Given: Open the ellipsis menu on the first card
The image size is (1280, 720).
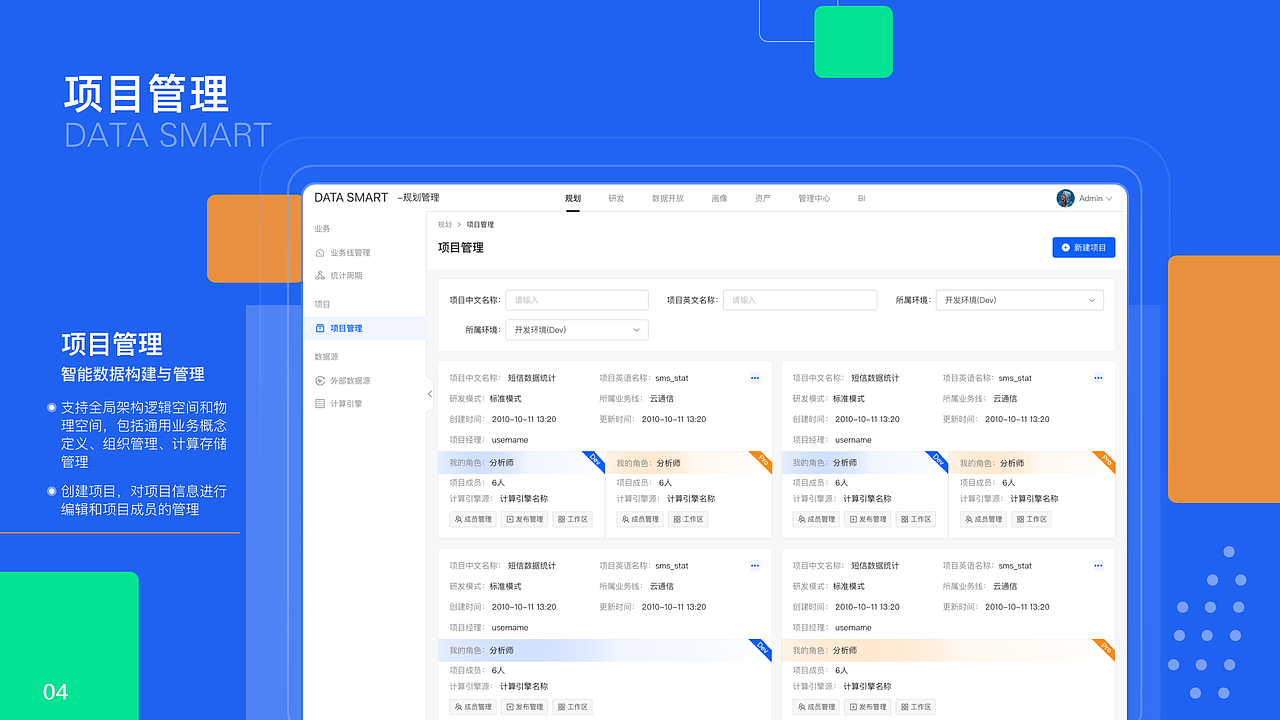Looking at the screenshot, I should pyautogui.click(x=754, y=377).
